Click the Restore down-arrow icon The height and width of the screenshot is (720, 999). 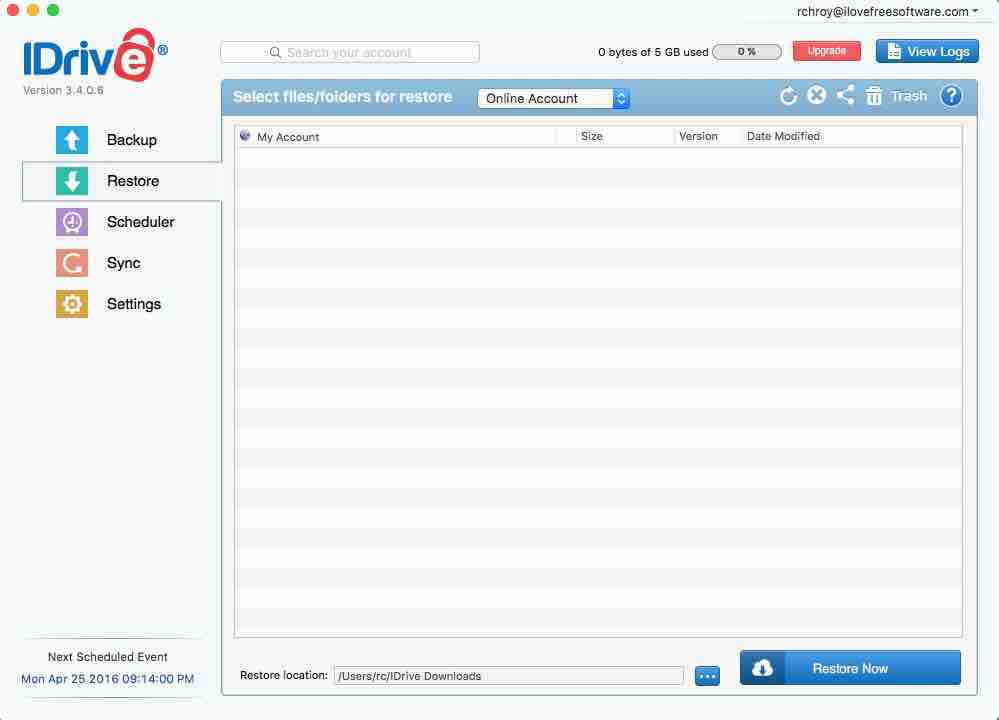coord(72,181)
